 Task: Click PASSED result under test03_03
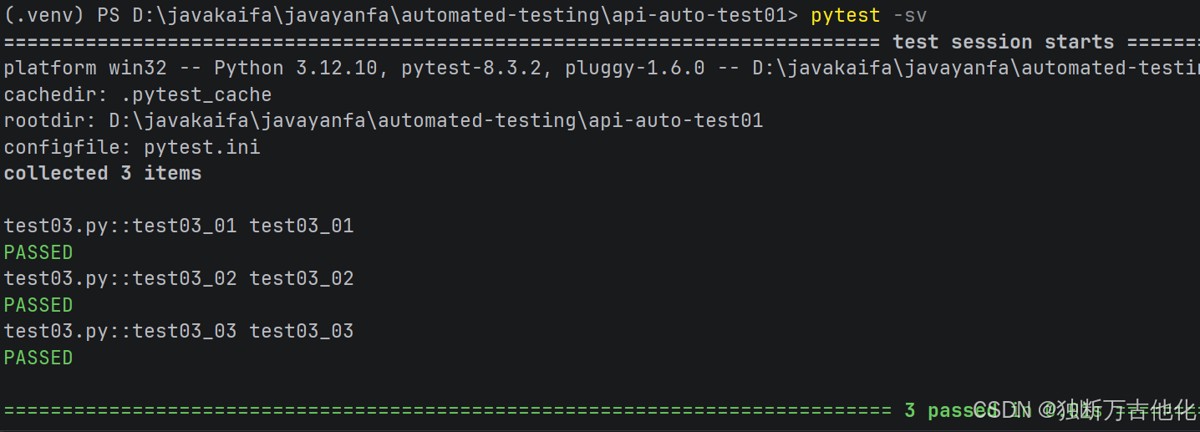38,357
